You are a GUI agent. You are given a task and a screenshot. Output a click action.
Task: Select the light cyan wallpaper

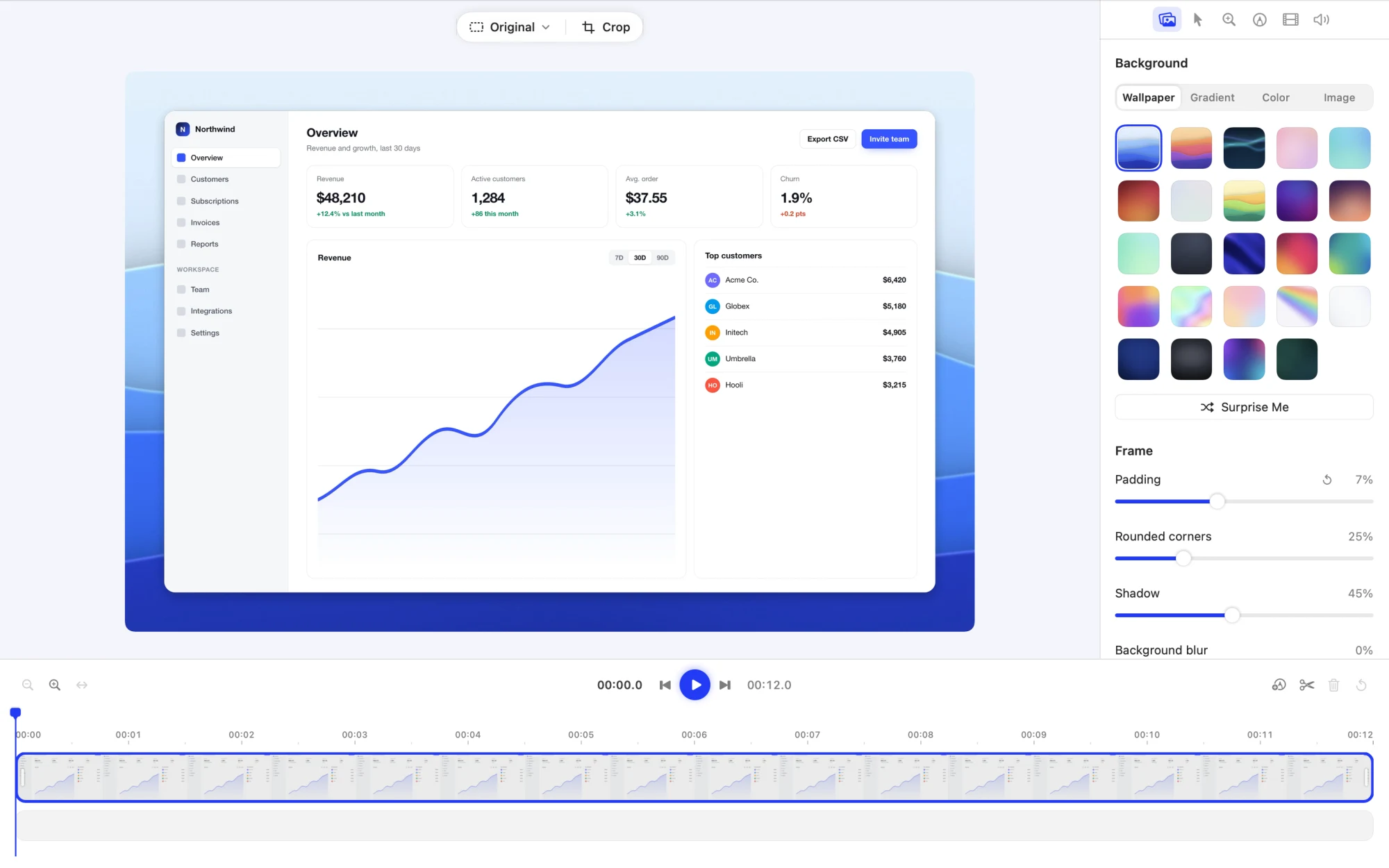[x=1349, y=148]
